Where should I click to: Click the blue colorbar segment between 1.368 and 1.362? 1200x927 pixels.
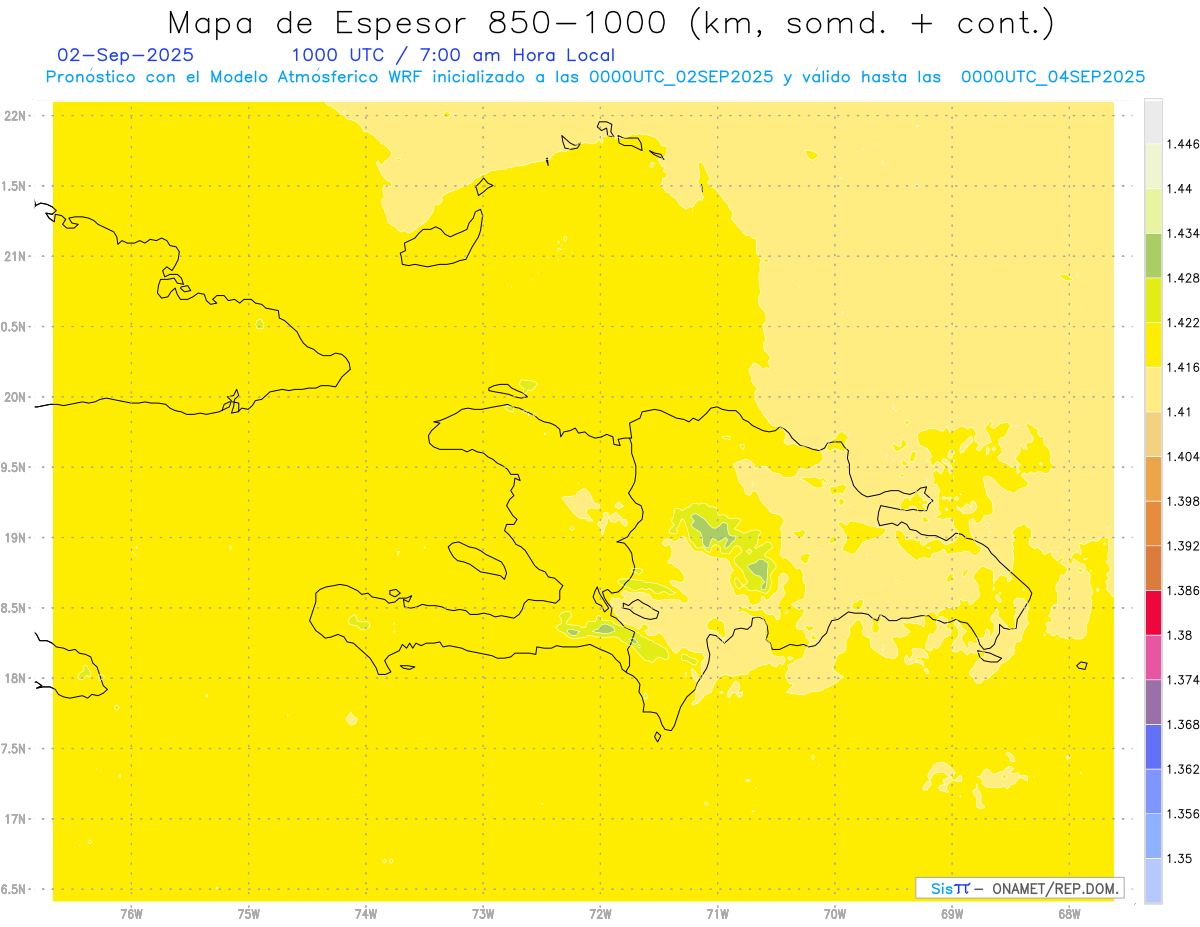click(1153, 746)
